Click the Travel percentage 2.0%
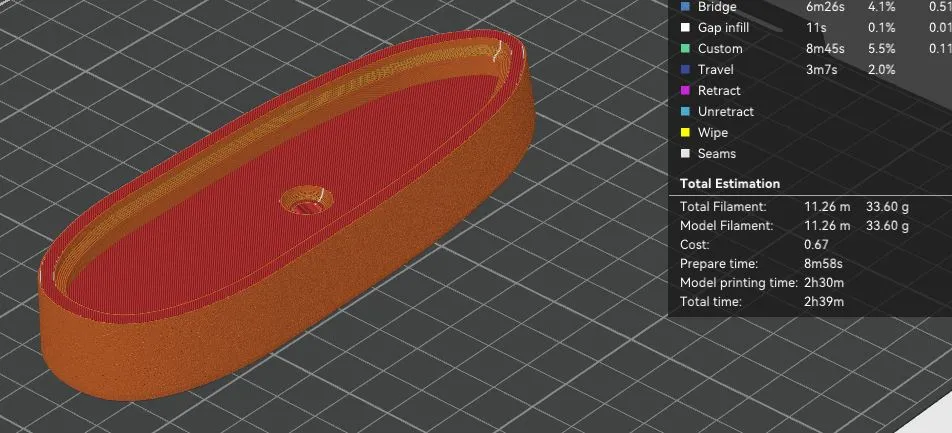 pos(882,70)
